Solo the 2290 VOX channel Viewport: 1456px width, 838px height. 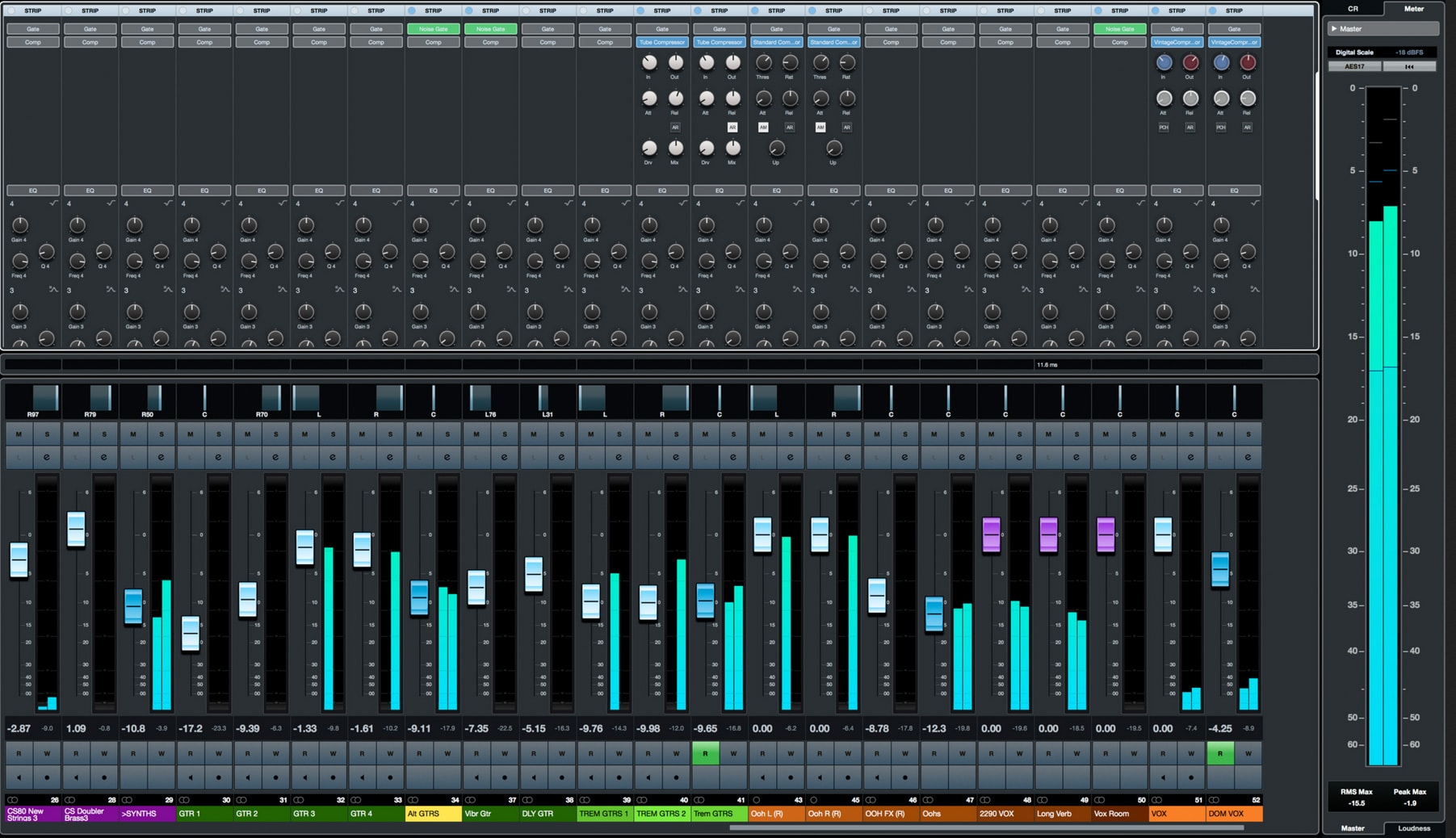tap(1019, 434)
